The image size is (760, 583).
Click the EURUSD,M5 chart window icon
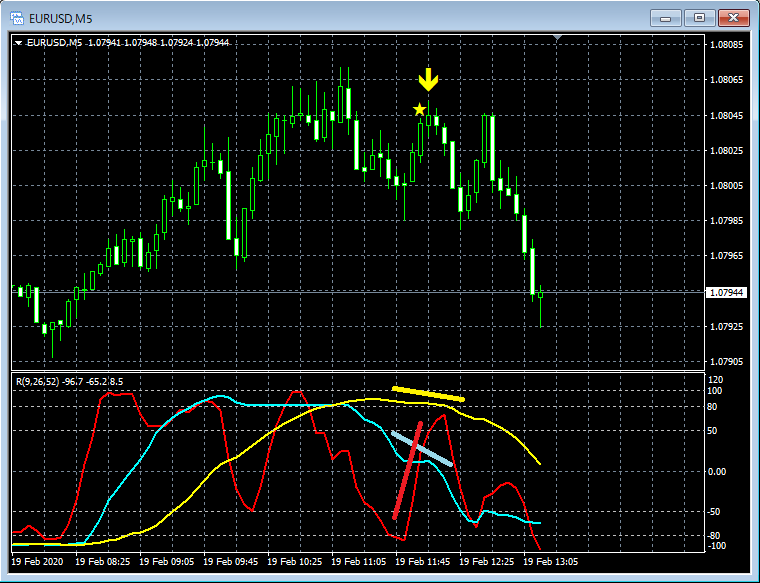[x=16, y=18]
